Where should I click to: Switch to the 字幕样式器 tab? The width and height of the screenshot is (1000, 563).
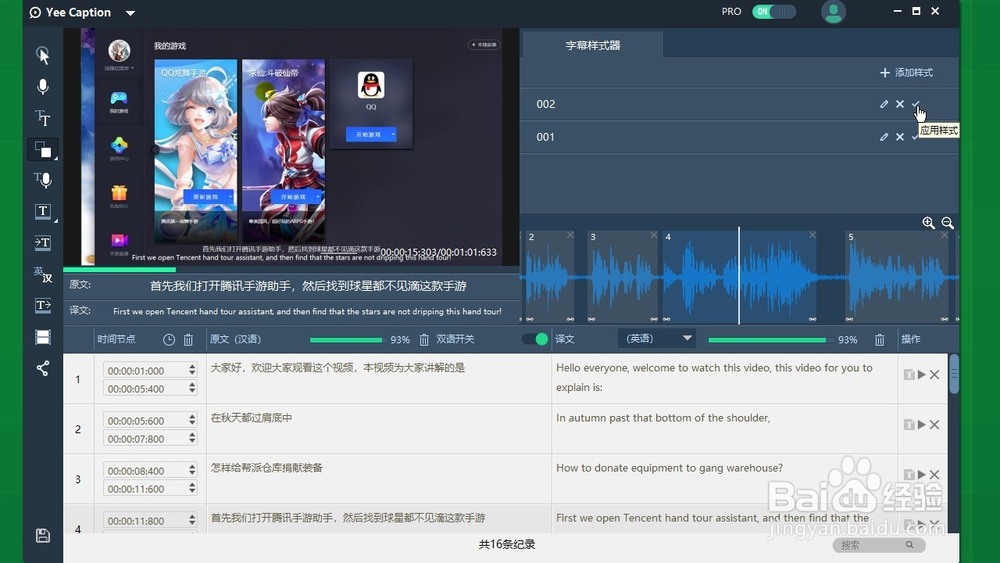(592, 45)
